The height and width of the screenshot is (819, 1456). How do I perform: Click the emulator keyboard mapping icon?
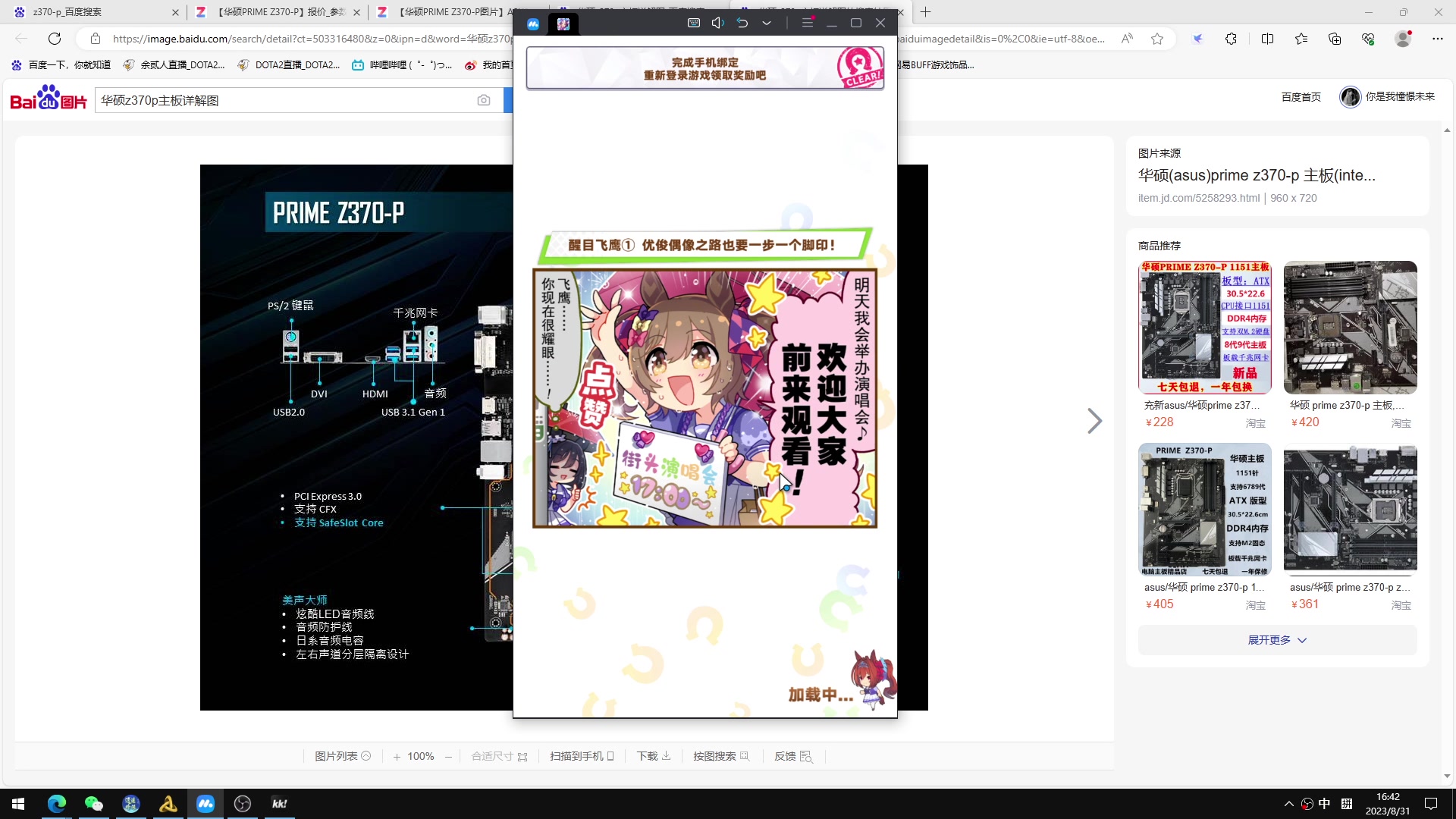[x=693, y=23]
